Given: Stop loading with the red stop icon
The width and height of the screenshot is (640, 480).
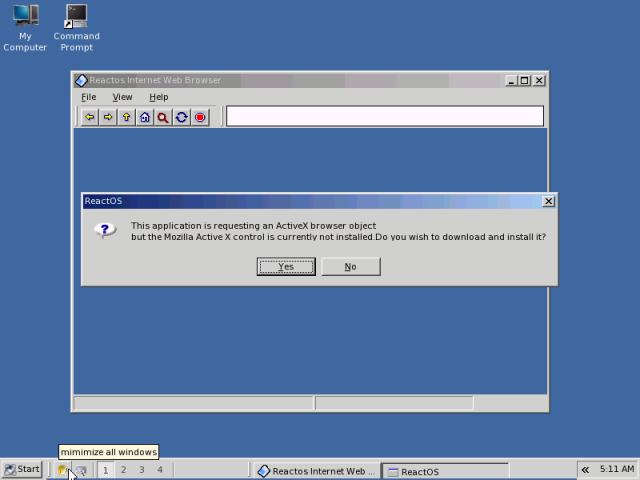Looking at the screenshot, I should [x=200, y=117].
